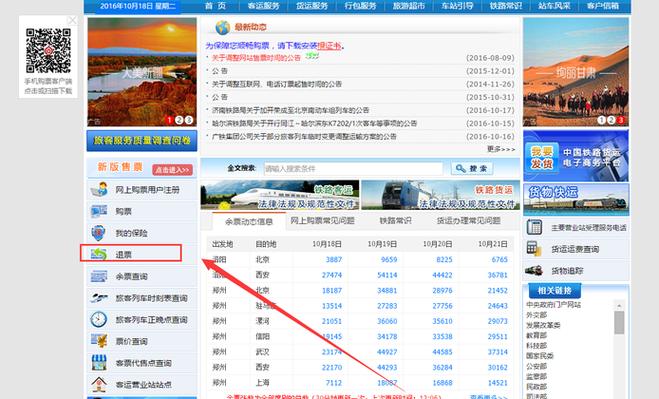Open the 中央政府门户网站 related link

point(554,304)
